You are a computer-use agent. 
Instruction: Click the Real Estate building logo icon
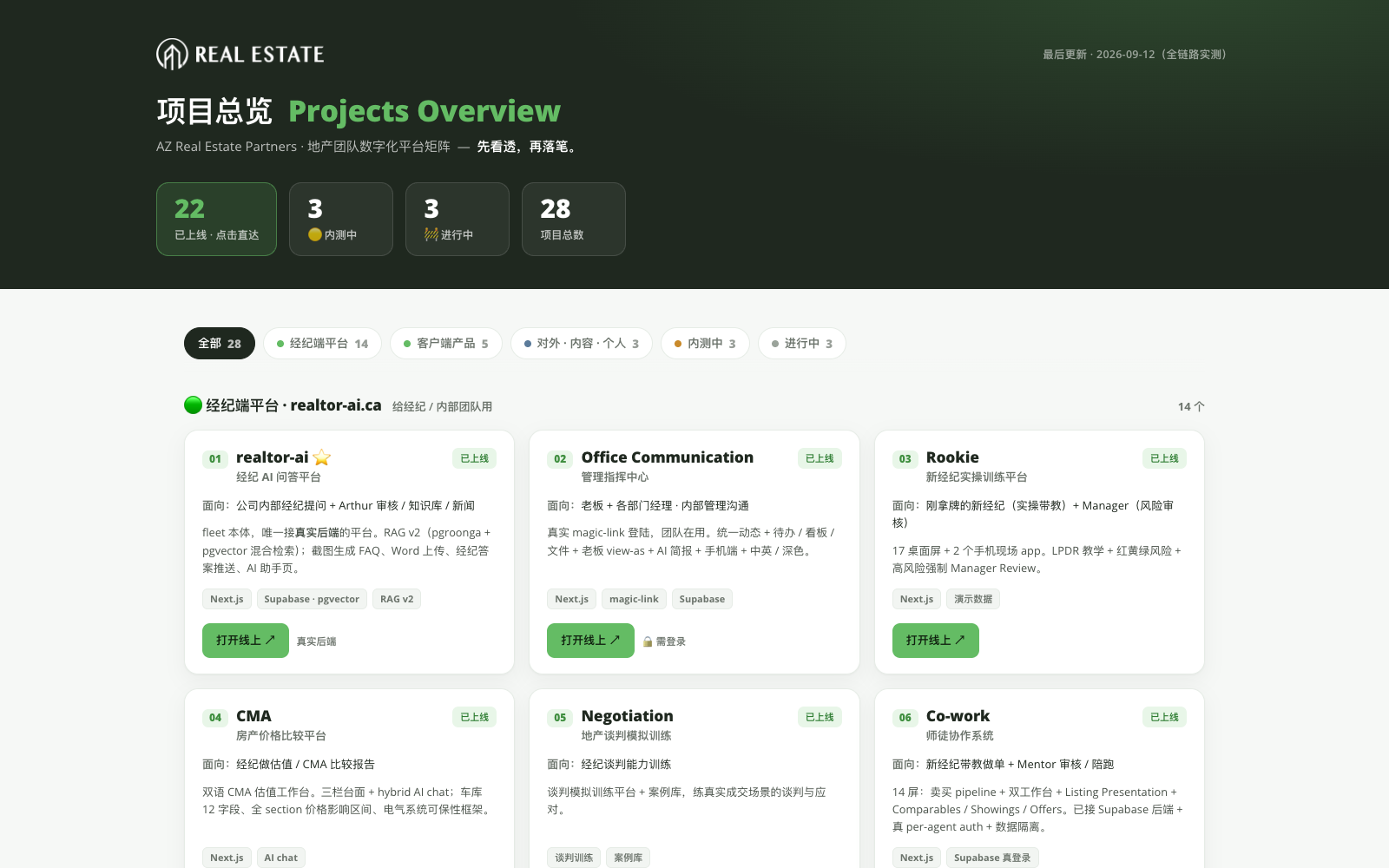[172, 54]
